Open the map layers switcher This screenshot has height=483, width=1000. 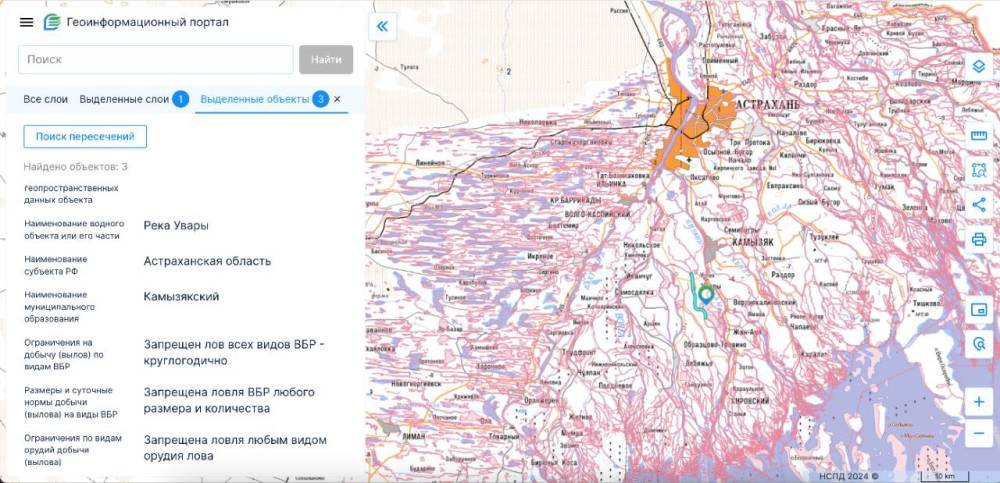point(978,66)
